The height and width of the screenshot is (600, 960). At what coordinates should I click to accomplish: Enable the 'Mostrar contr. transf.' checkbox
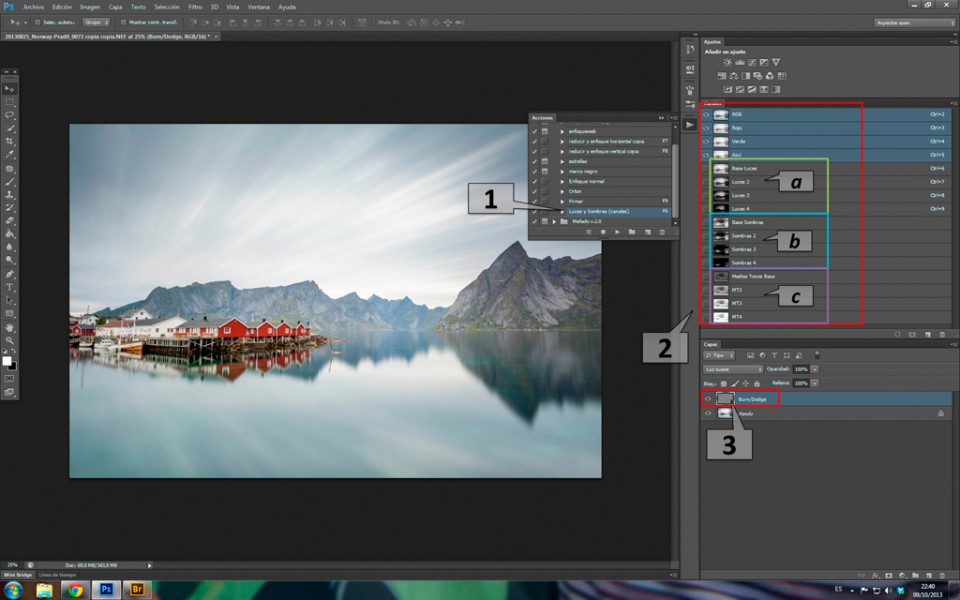click(x=123, y=21)
